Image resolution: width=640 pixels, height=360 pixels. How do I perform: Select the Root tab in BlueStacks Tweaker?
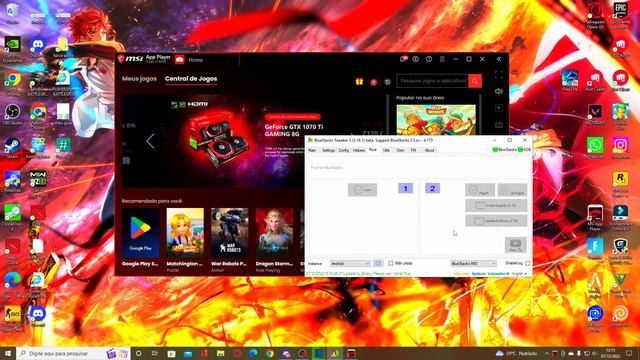pos(373,150)
